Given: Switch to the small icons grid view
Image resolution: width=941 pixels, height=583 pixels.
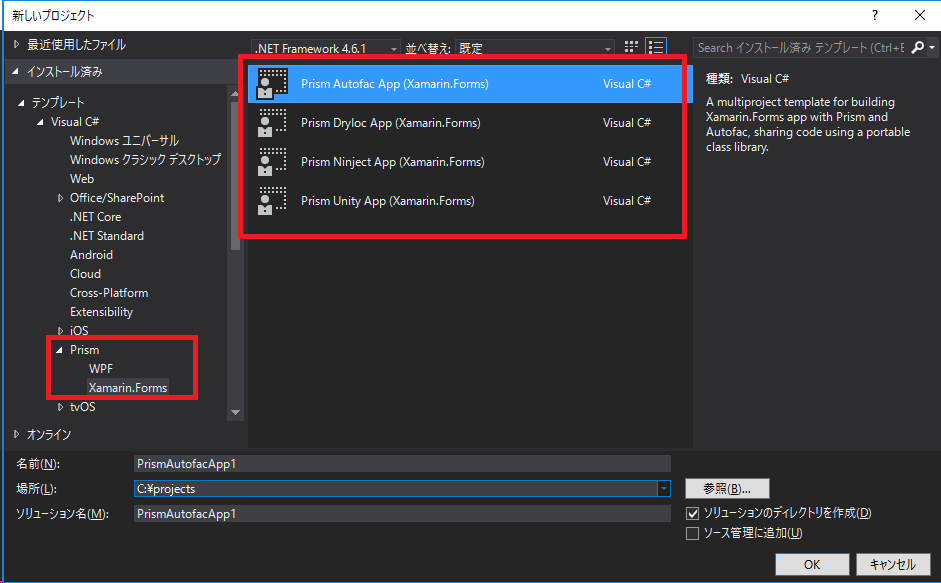Looking at the screenshot, I should (631, 47).
